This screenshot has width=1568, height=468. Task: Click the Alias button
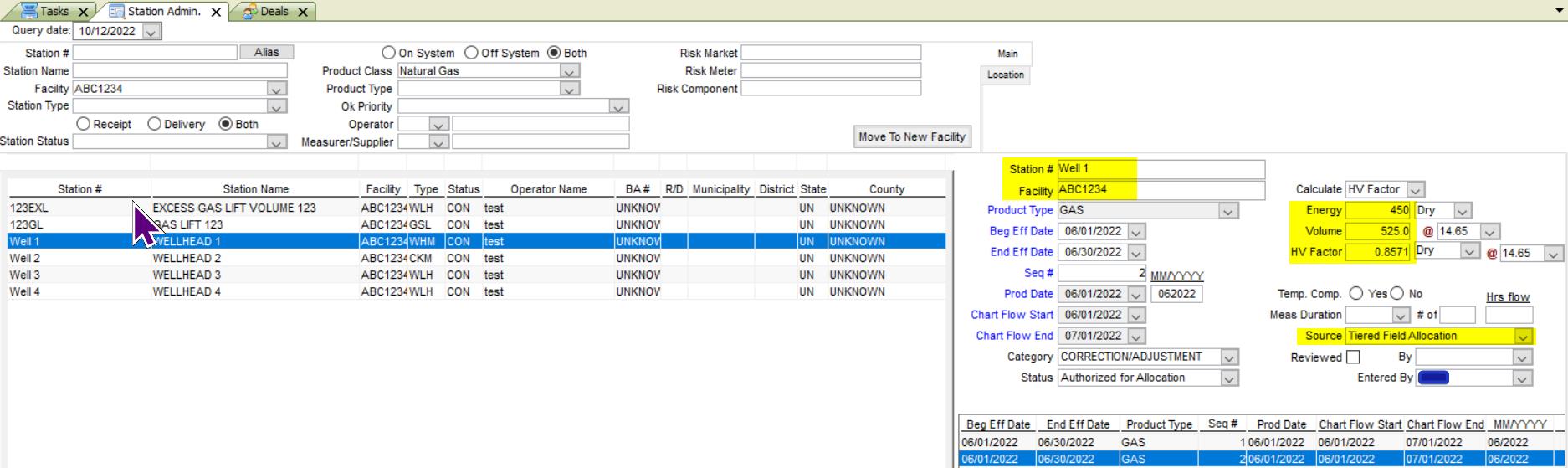pos(266,52)
